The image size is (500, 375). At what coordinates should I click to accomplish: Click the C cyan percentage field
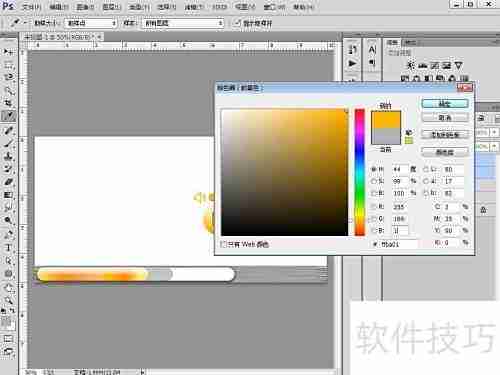point(452,207)
